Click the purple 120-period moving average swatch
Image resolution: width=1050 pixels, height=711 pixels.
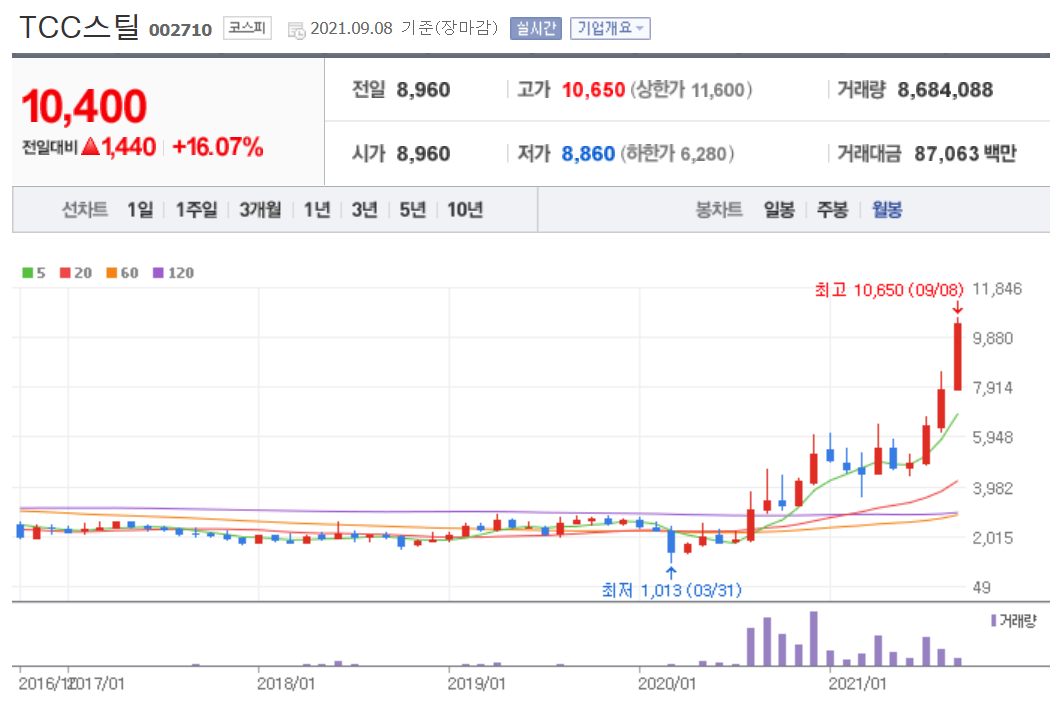[x=159, y=273]
